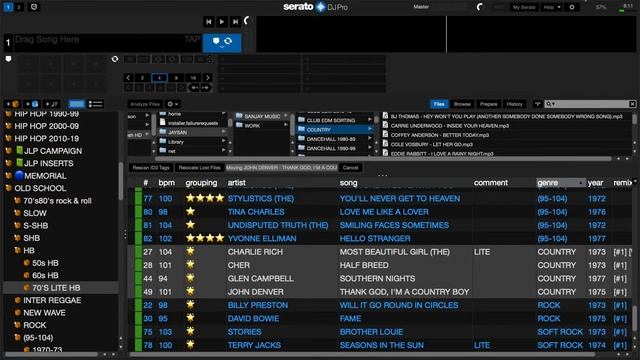
Task: Expand the SANJAY MUSIC folder
Action: [x=286, y=116]
